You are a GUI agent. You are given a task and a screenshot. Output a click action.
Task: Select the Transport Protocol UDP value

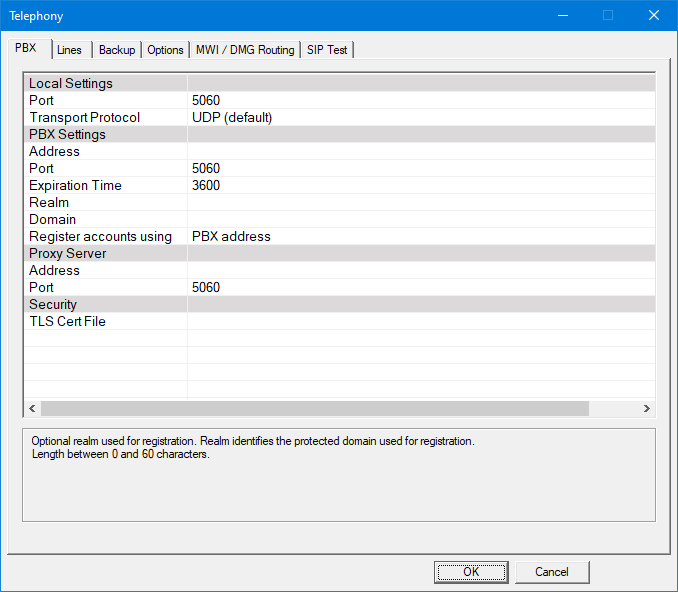pos(420,118)
